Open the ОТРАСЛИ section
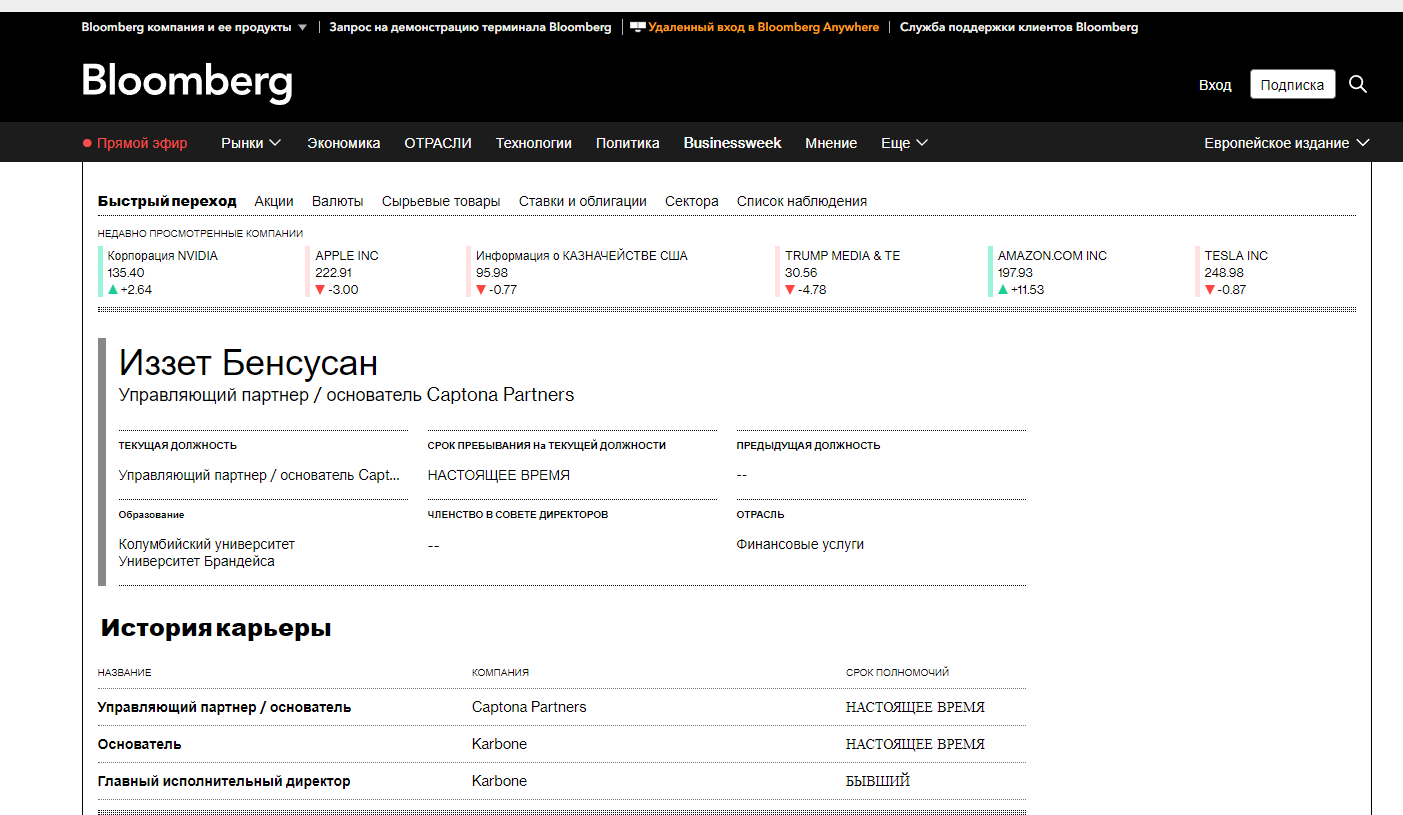The width and height of the screenshot is (1403, 815). tap(438, 143)
